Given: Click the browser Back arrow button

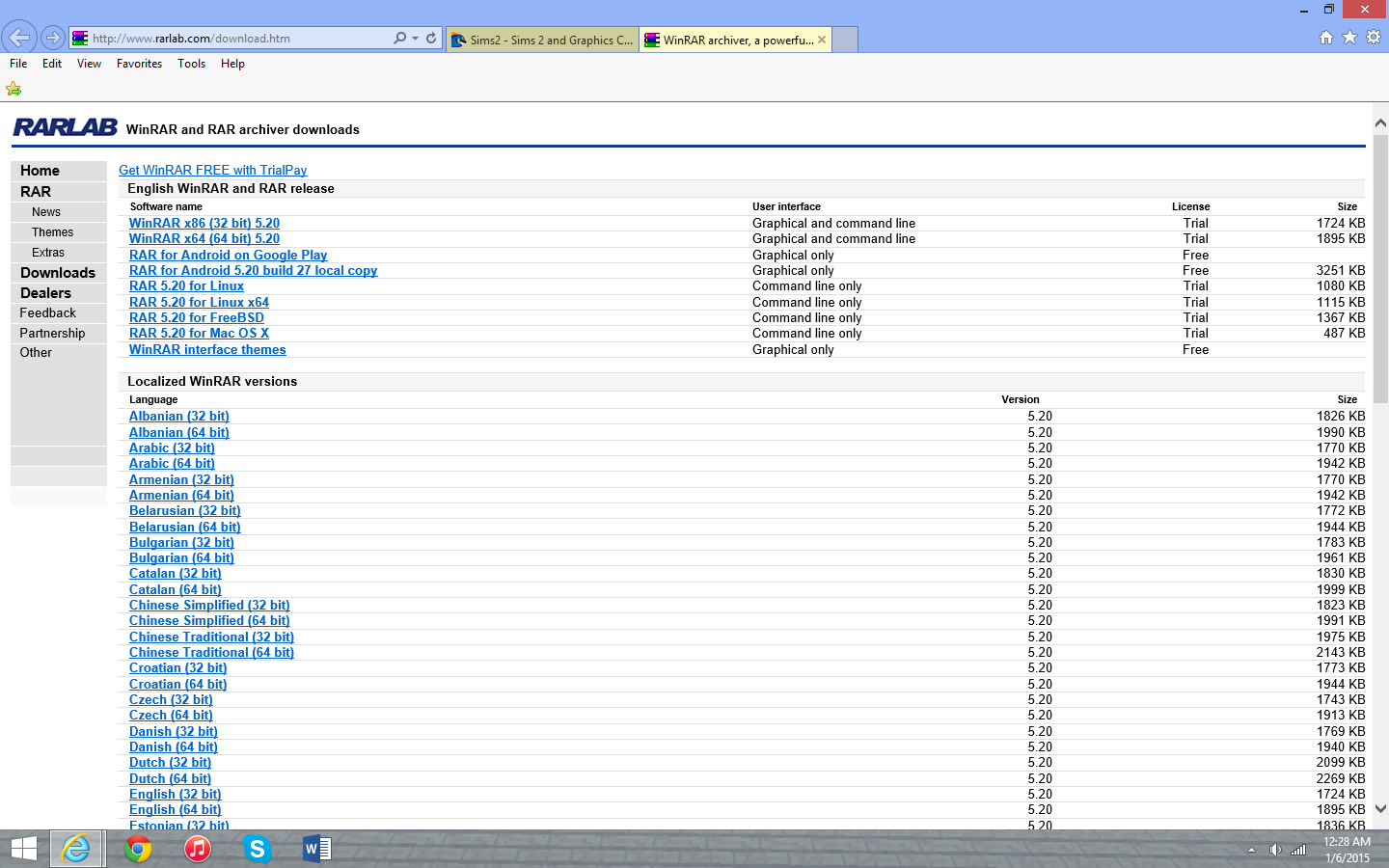Looking at the screenshot, I should point(19,38).
